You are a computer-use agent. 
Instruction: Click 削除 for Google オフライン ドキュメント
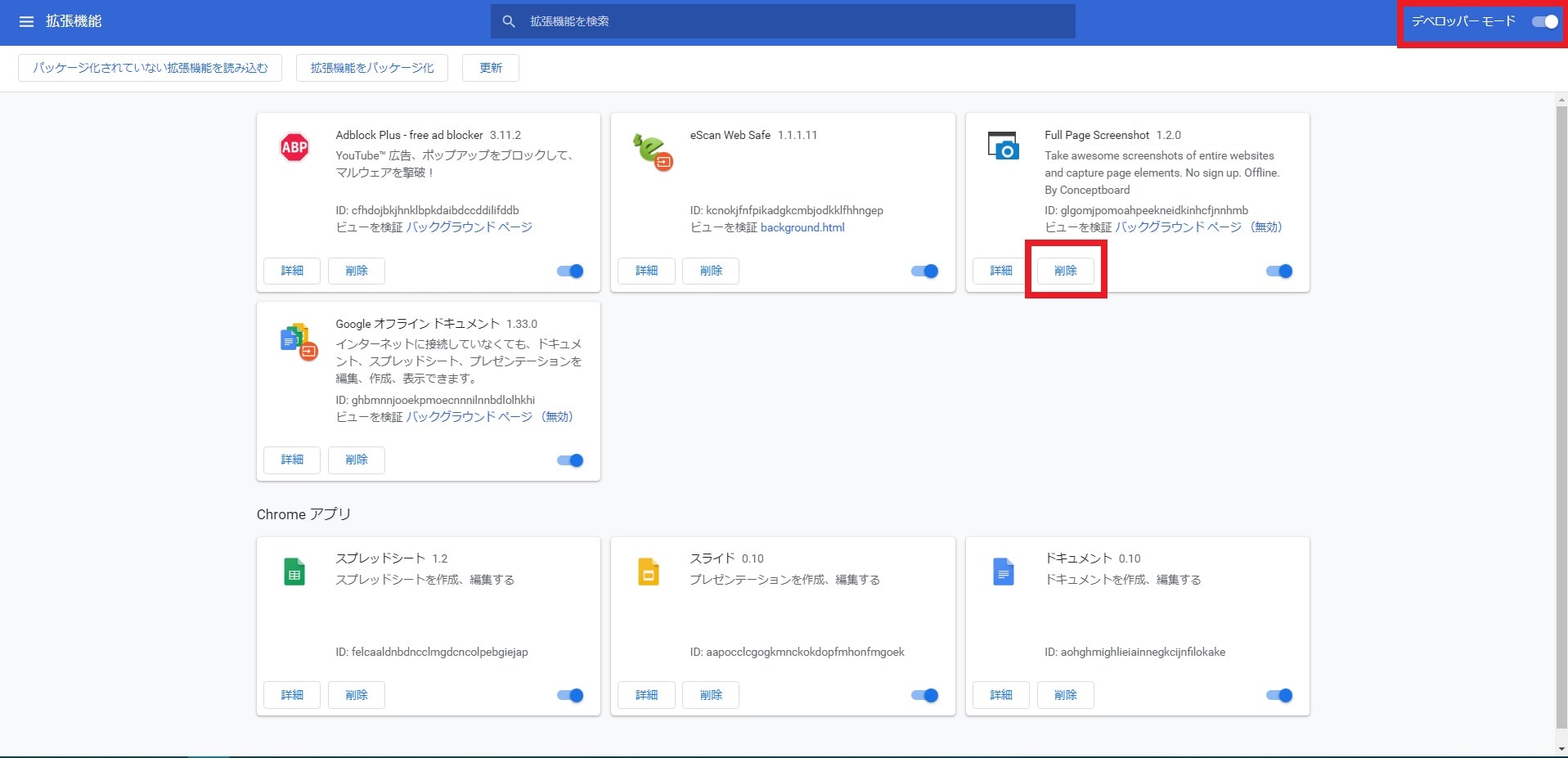click(x=357, y=460)
